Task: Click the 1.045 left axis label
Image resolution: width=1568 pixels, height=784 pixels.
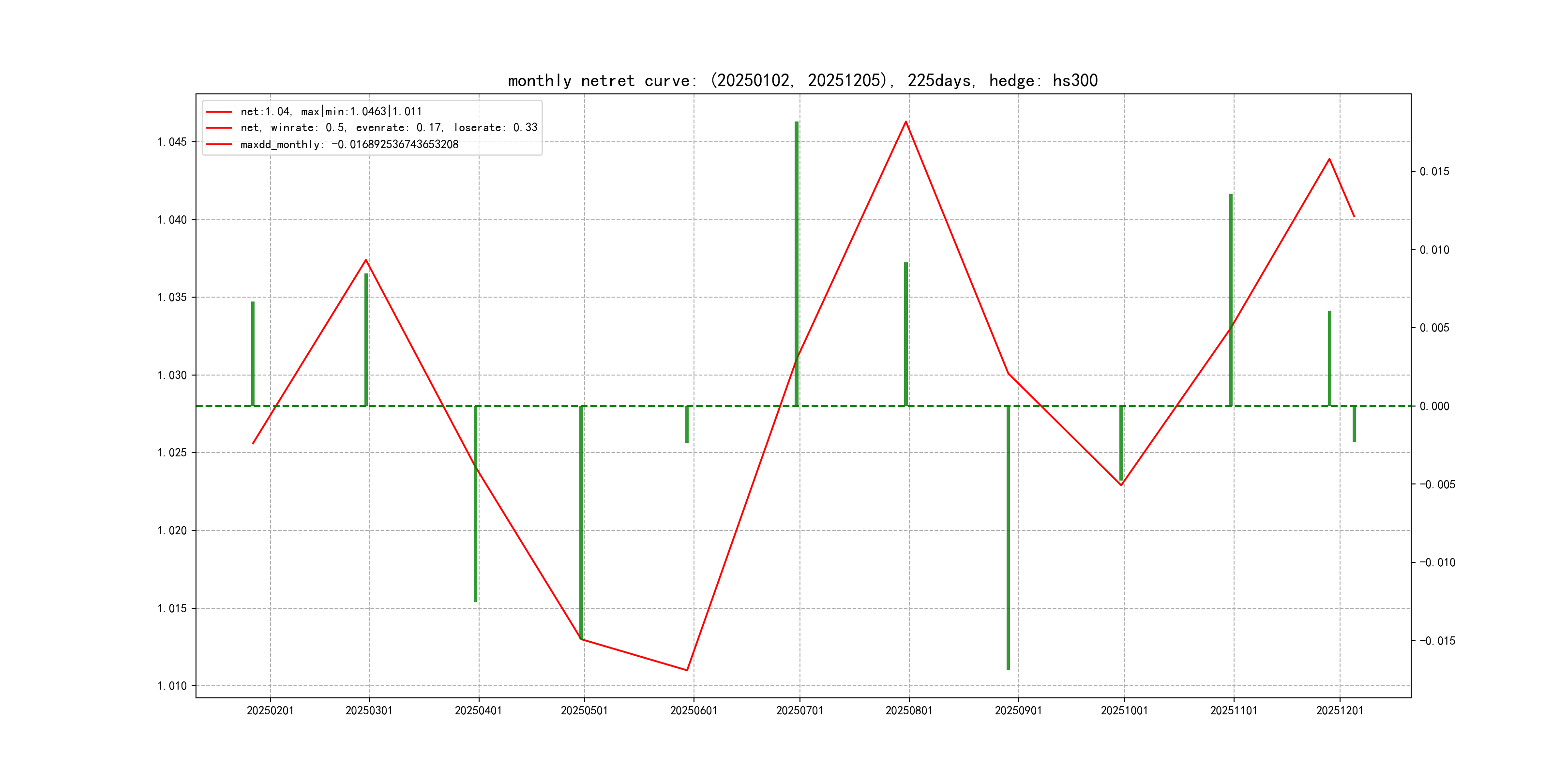Action: pyautogui.click(x=172, y=142)
